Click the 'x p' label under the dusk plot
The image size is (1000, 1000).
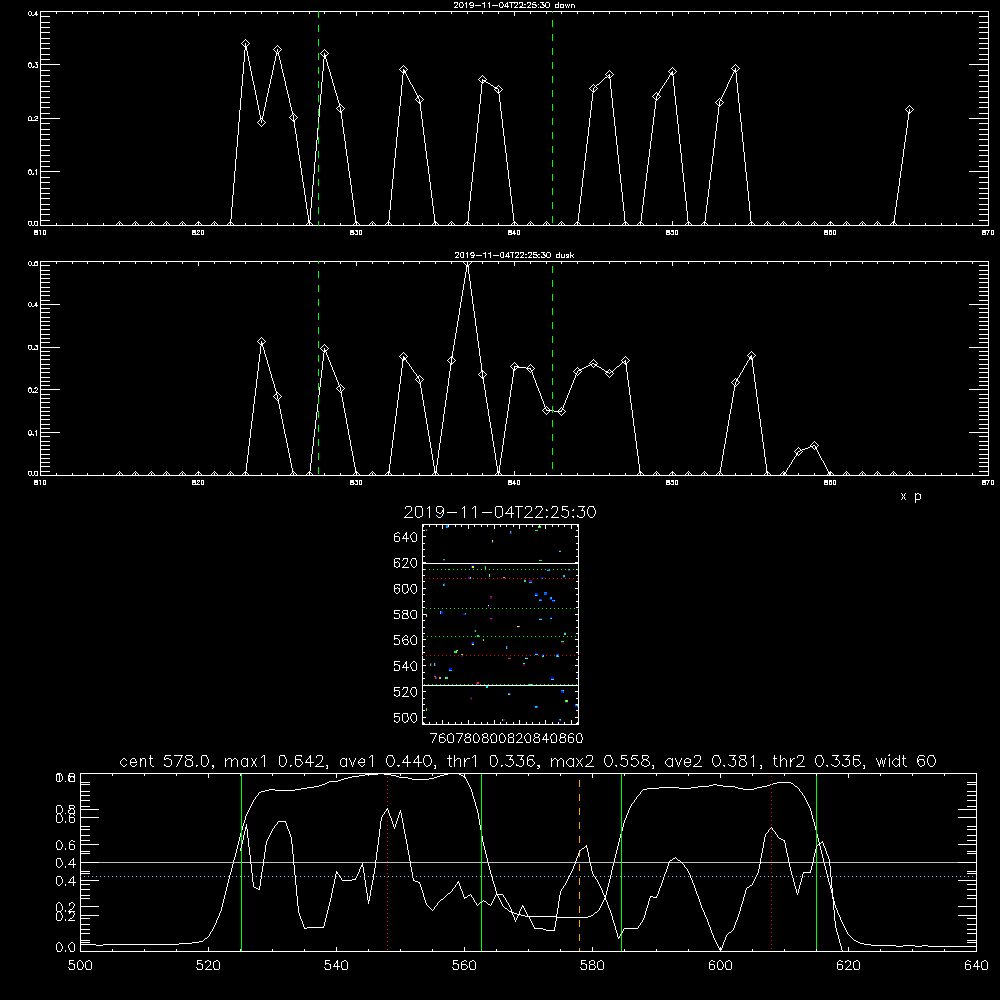coord(911,496)
